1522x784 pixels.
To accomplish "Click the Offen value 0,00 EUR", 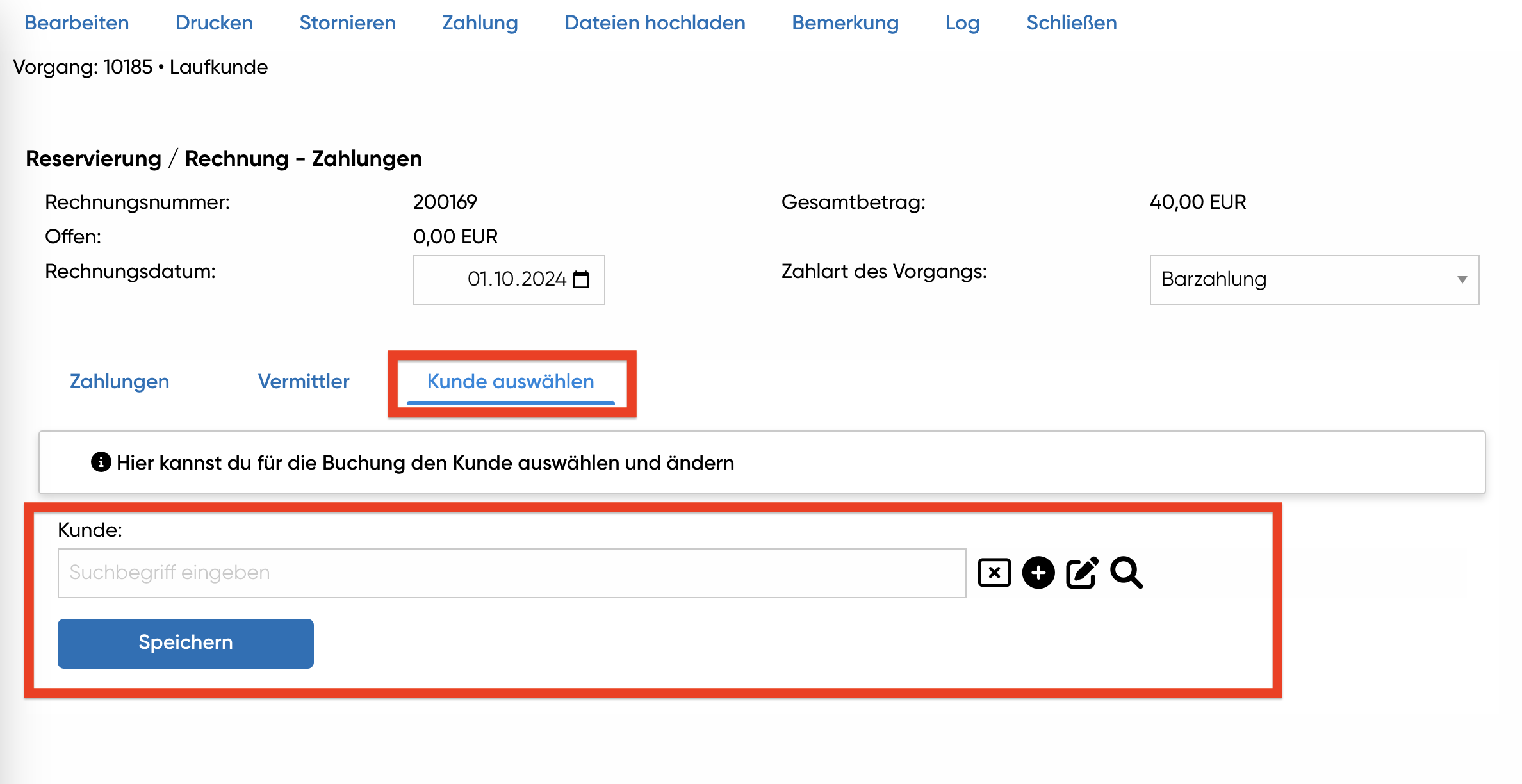I will click(x=455, y=237).
